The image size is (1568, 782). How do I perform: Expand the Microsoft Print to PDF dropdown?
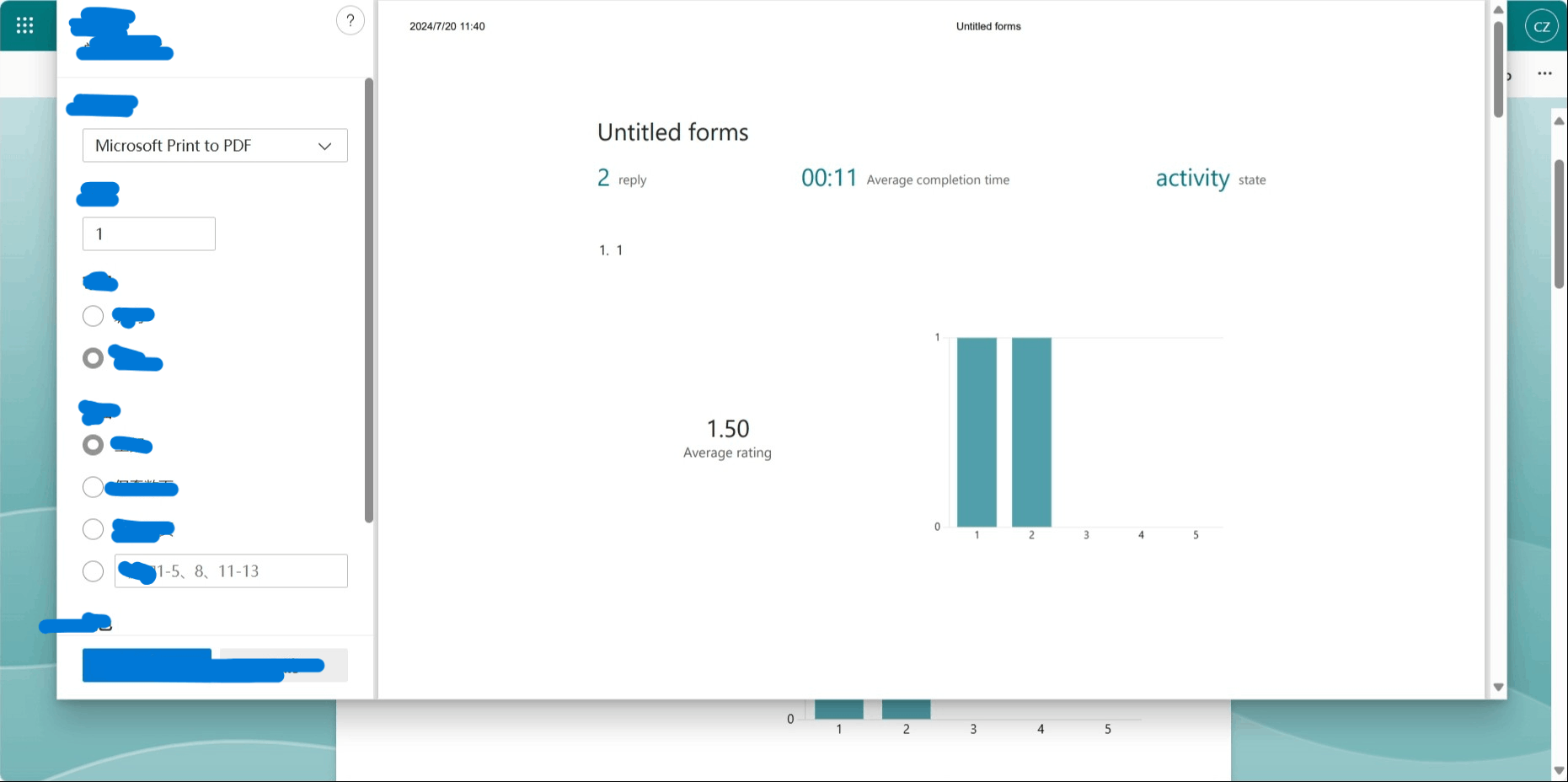[215, 146]
